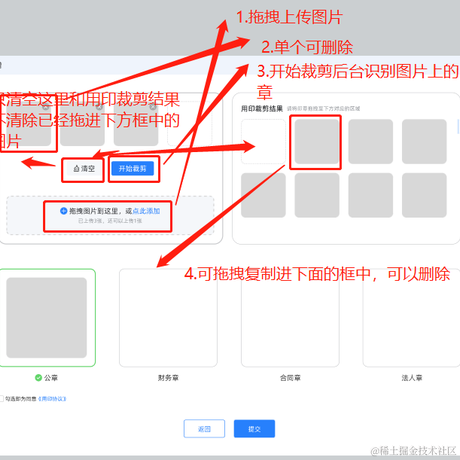Click the empty dashed slot after uploaded images
The width and height of the screenshot is (460, 460).
[x=190, y=124]
